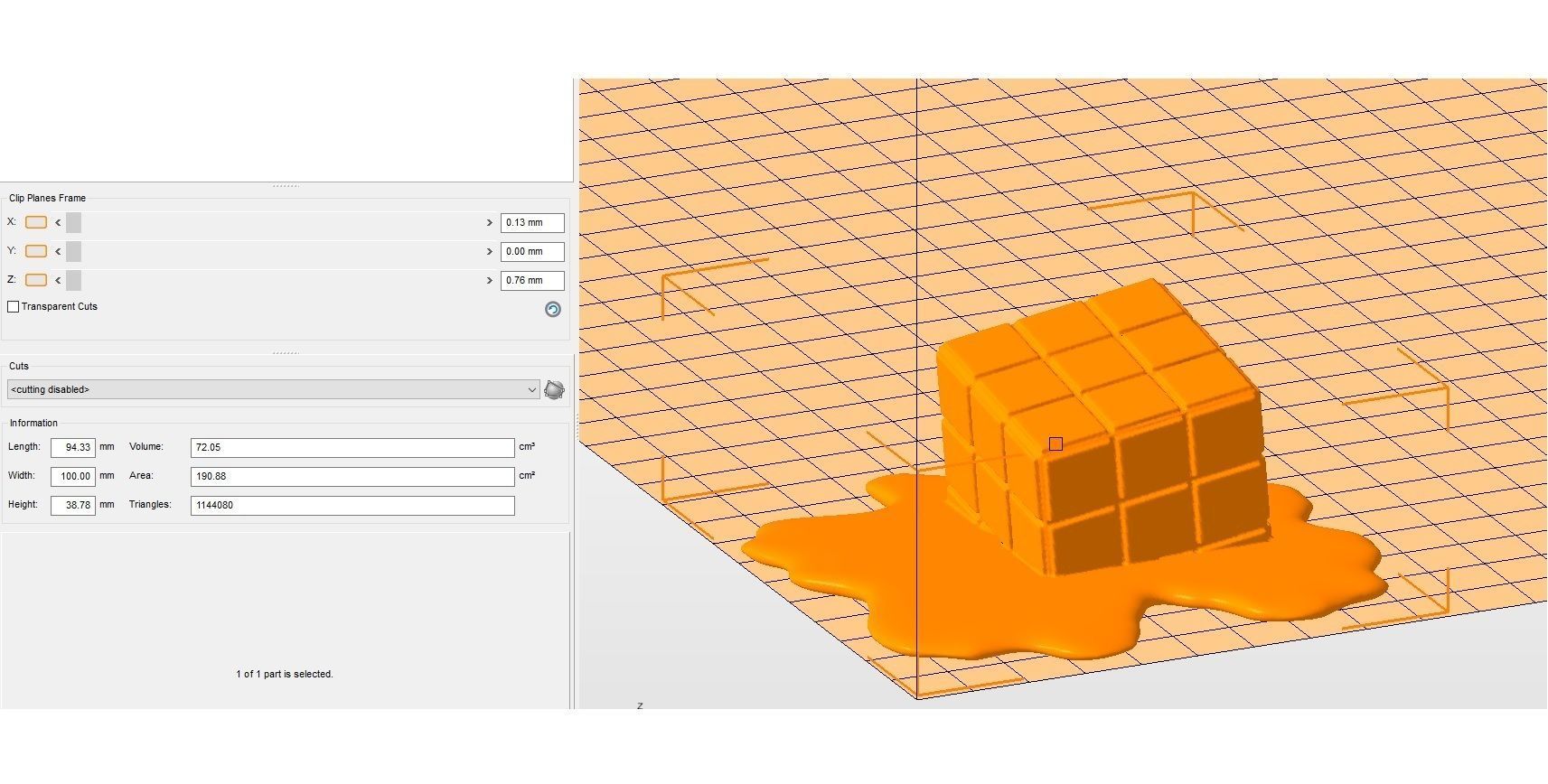
Task: Click the cut tool icon beside Cuts dropdown
Action: click(x=554, y=389)
